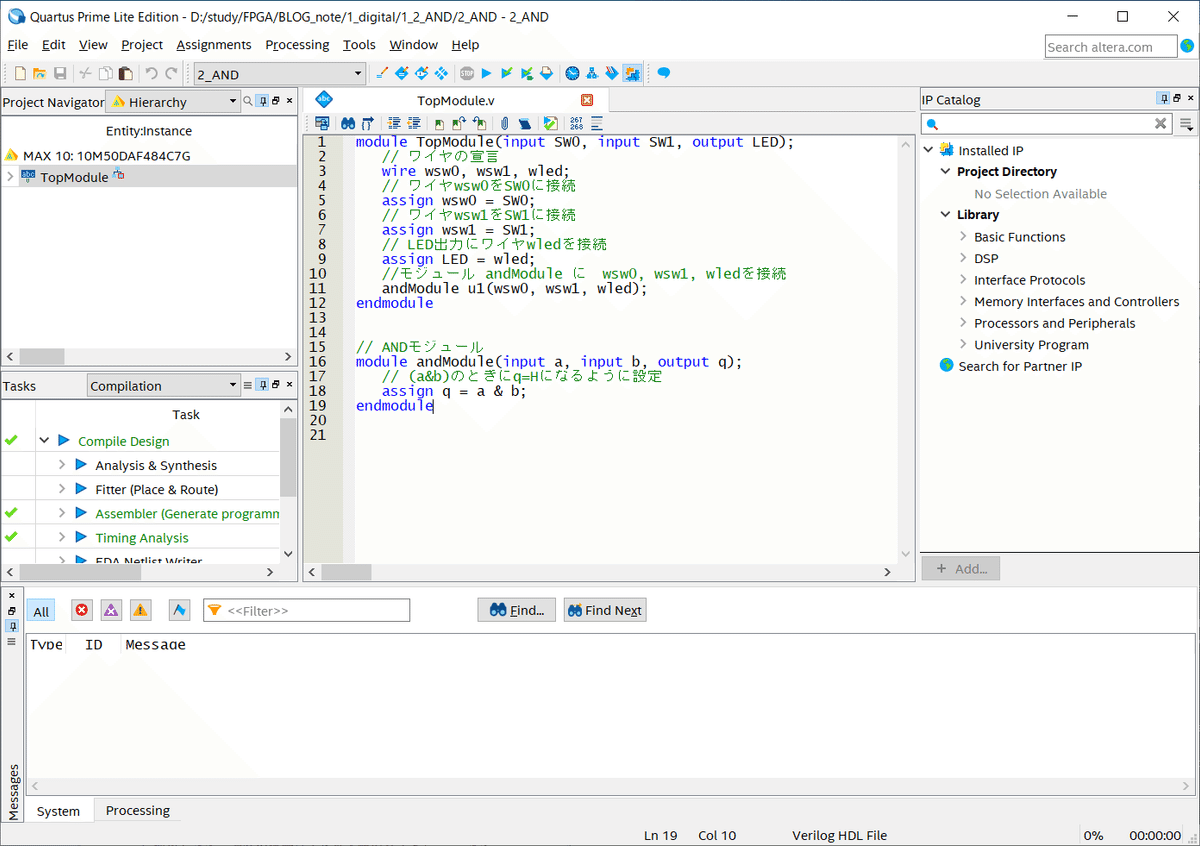1200x846 pixels.
Task: Click the paste clipboard icon in toolbar
Action: coord(125,73)
